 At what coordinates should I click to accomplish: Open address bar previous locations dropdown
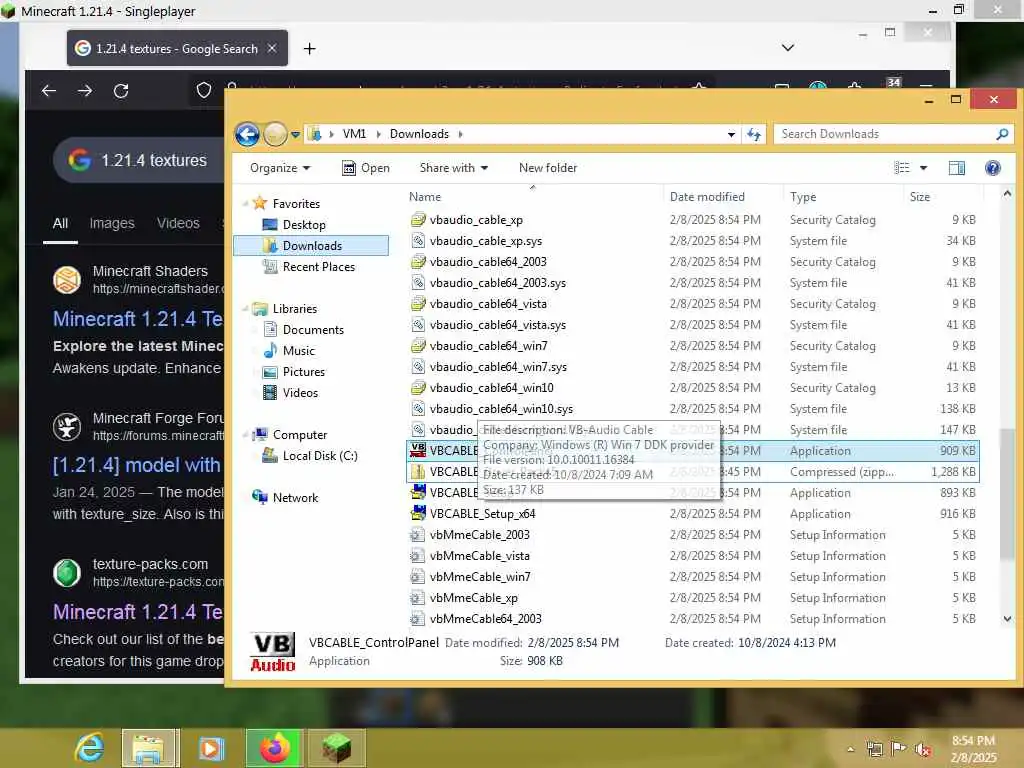click(731, 135)
